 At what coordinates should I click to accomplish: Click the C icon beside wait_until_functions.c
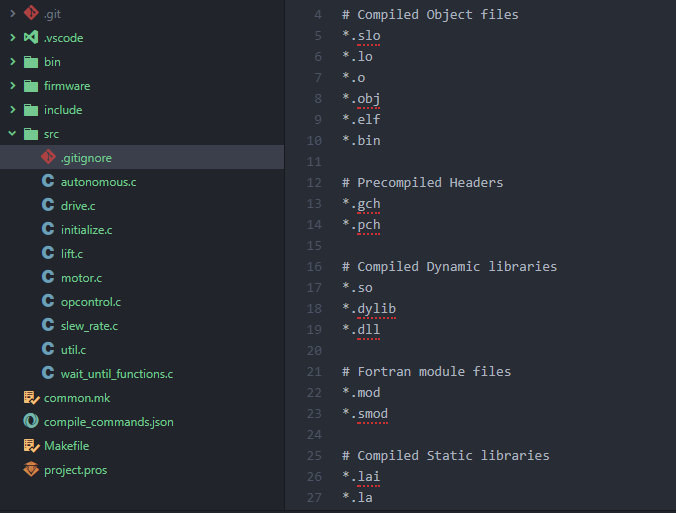pos(48,373)
